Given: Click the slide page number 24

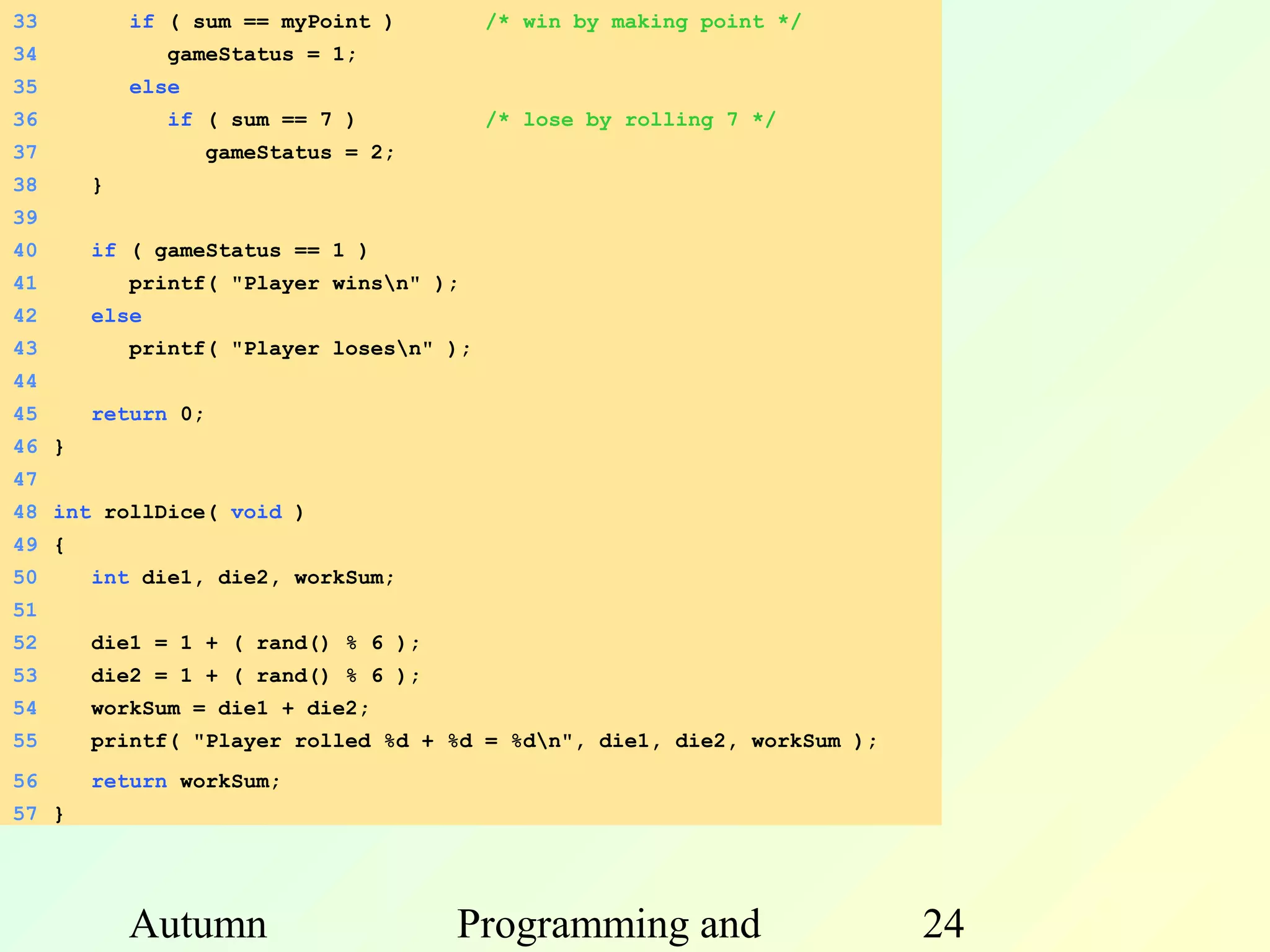Looking at the screenshot, I should [943, 924].
